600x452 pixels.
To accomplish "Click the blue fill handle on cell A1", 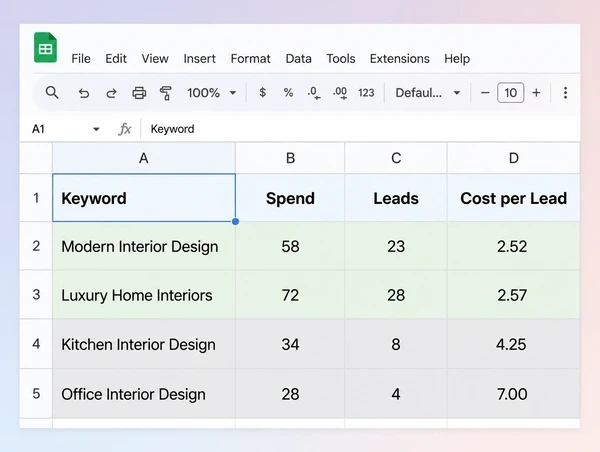I will (x=235, y=221).
